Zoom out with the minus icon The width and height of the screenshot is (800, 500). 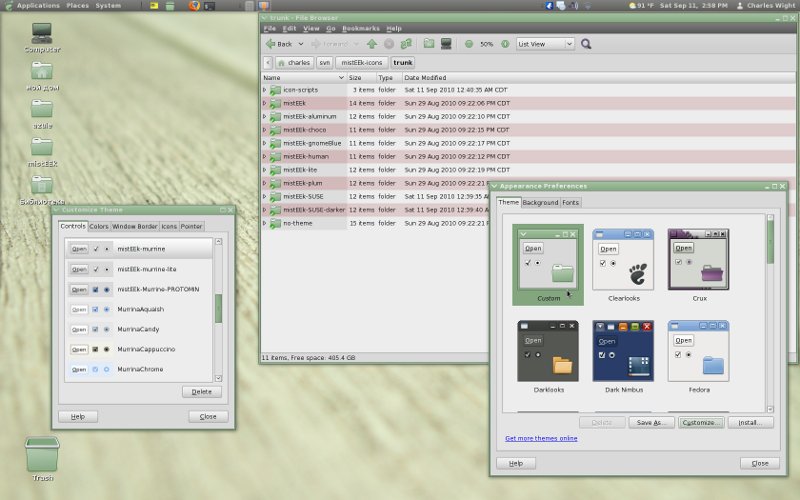coord(469,44)
